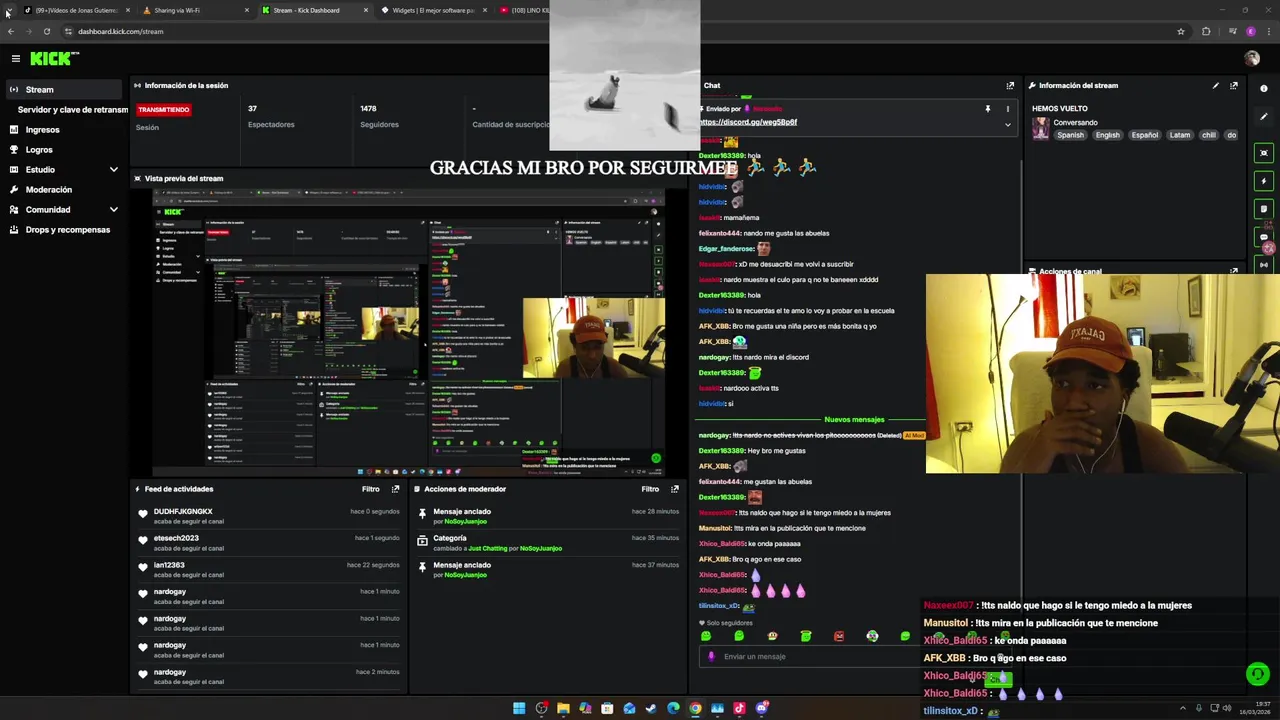Pop out Acciones de moderador panel

tap(674, 489)
